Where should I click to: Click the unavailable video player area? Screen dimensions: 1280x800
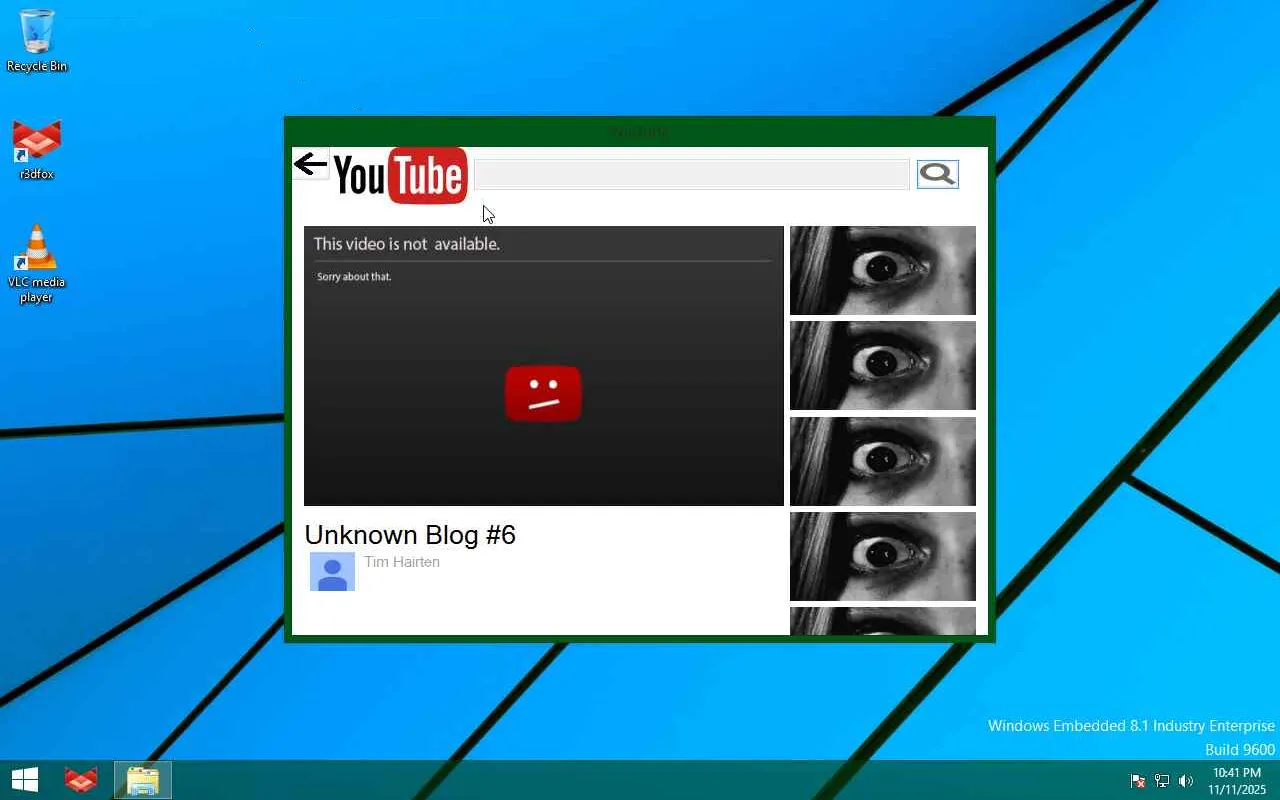pyautogui.click(x=544, y=366)
